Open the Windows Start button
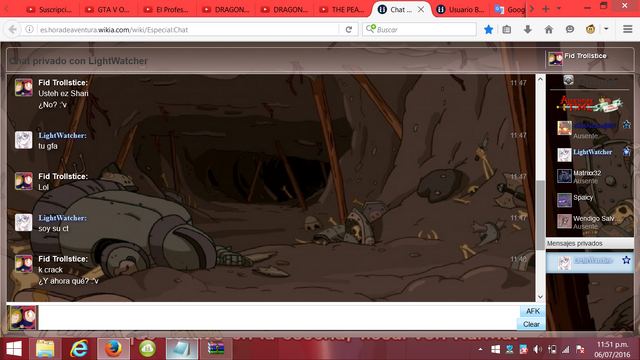Image resolution: width=640 pixels, height=360 pixels. click(x=14, y=349)
